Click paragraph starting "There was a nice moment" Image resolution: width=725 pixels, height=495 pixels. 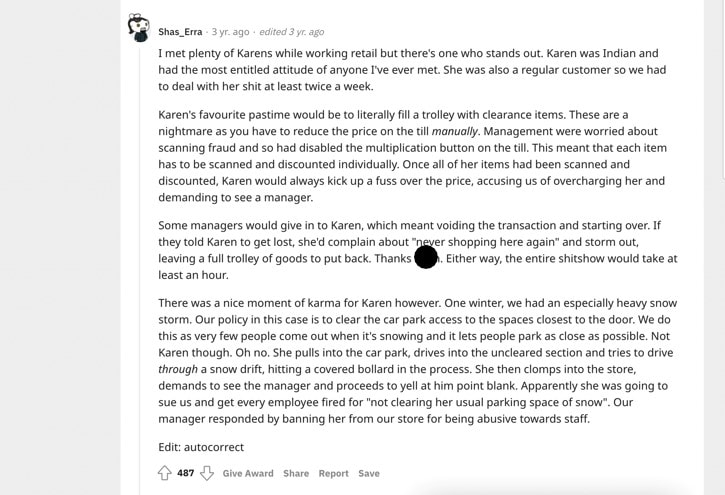(418, 361)
